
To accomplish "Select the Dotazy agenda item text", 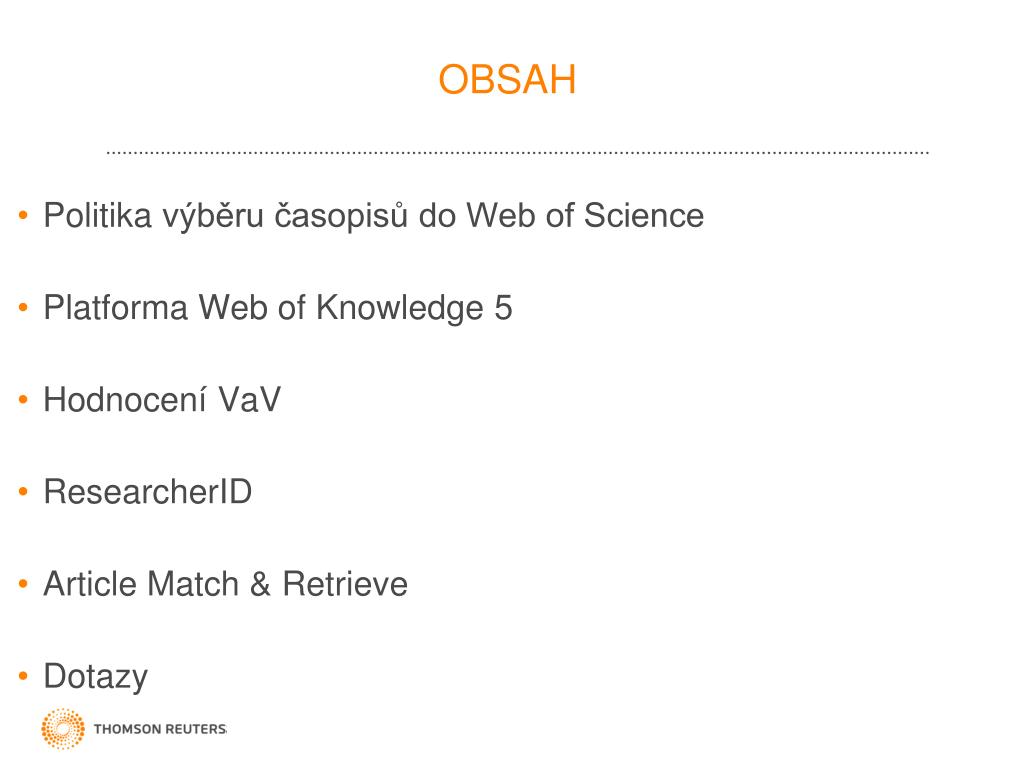I will (x=95, y=677).
